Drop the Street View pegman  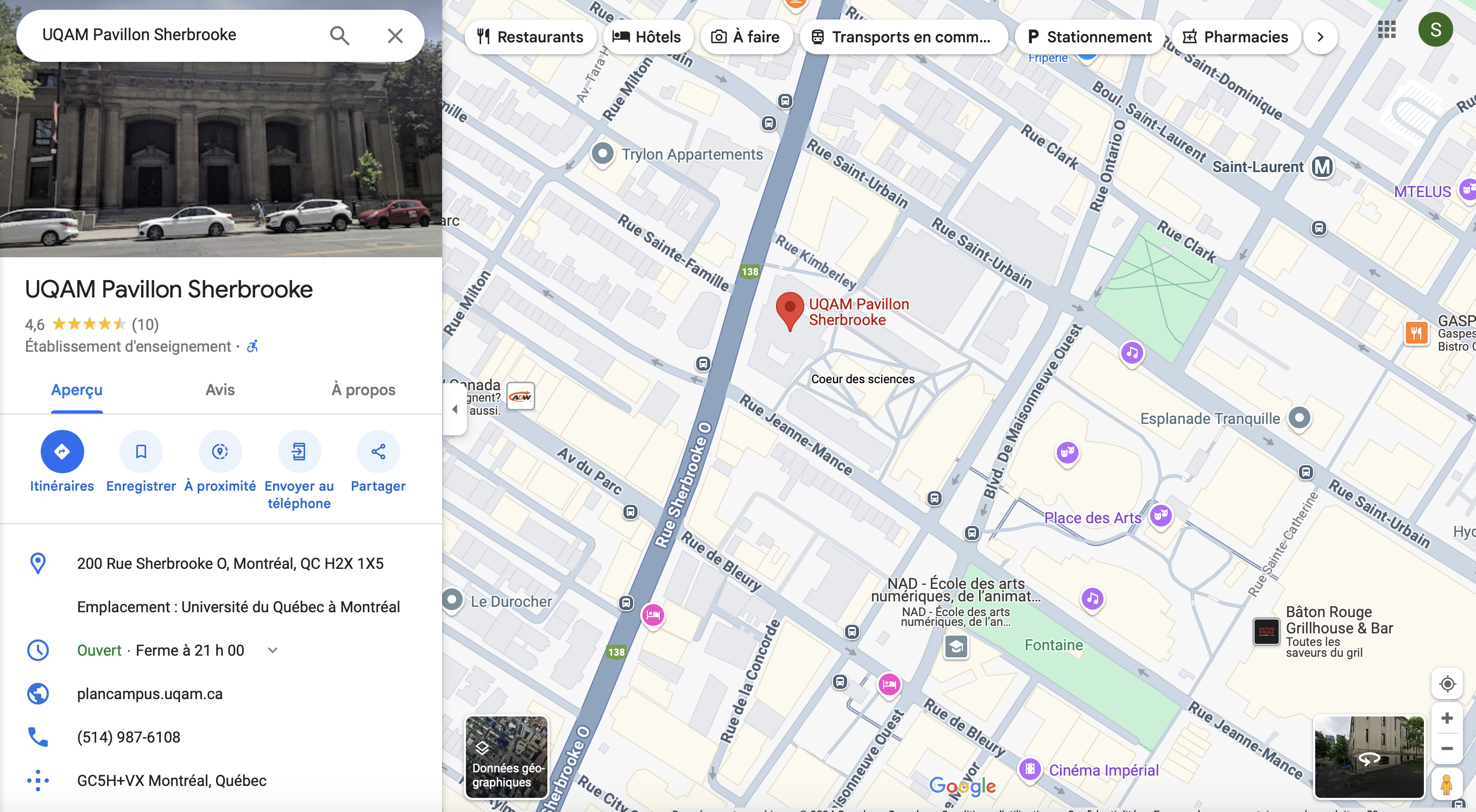[x=1447, y=784]
